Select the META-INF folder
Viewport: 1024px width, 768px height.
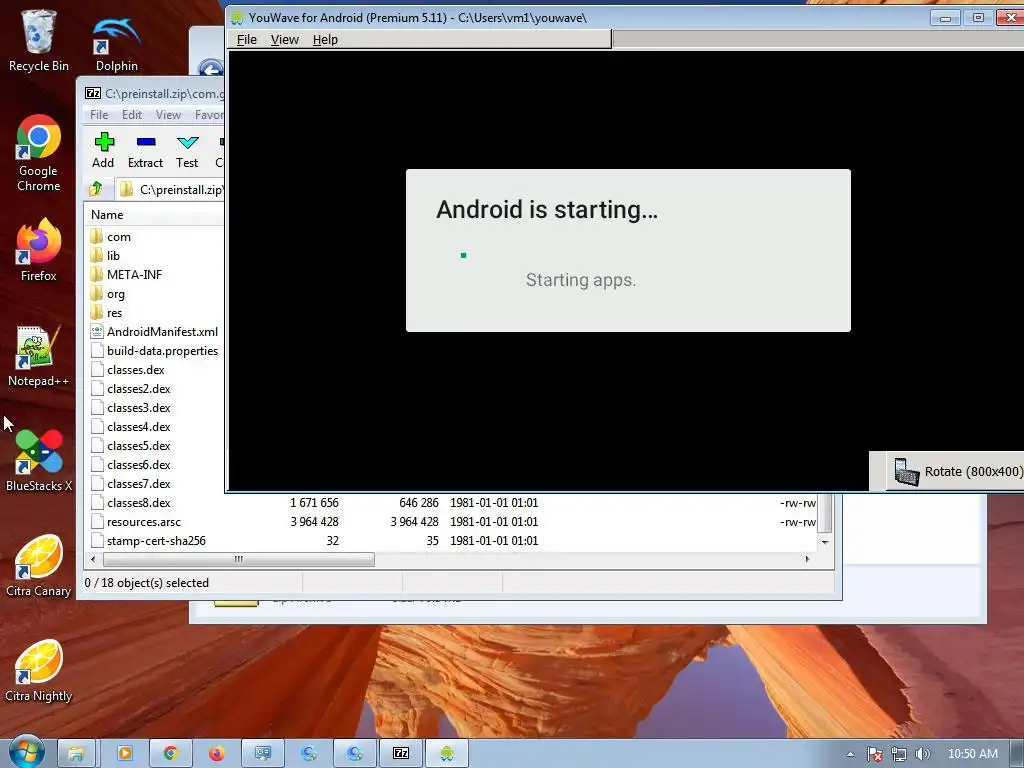click(135, 275)
